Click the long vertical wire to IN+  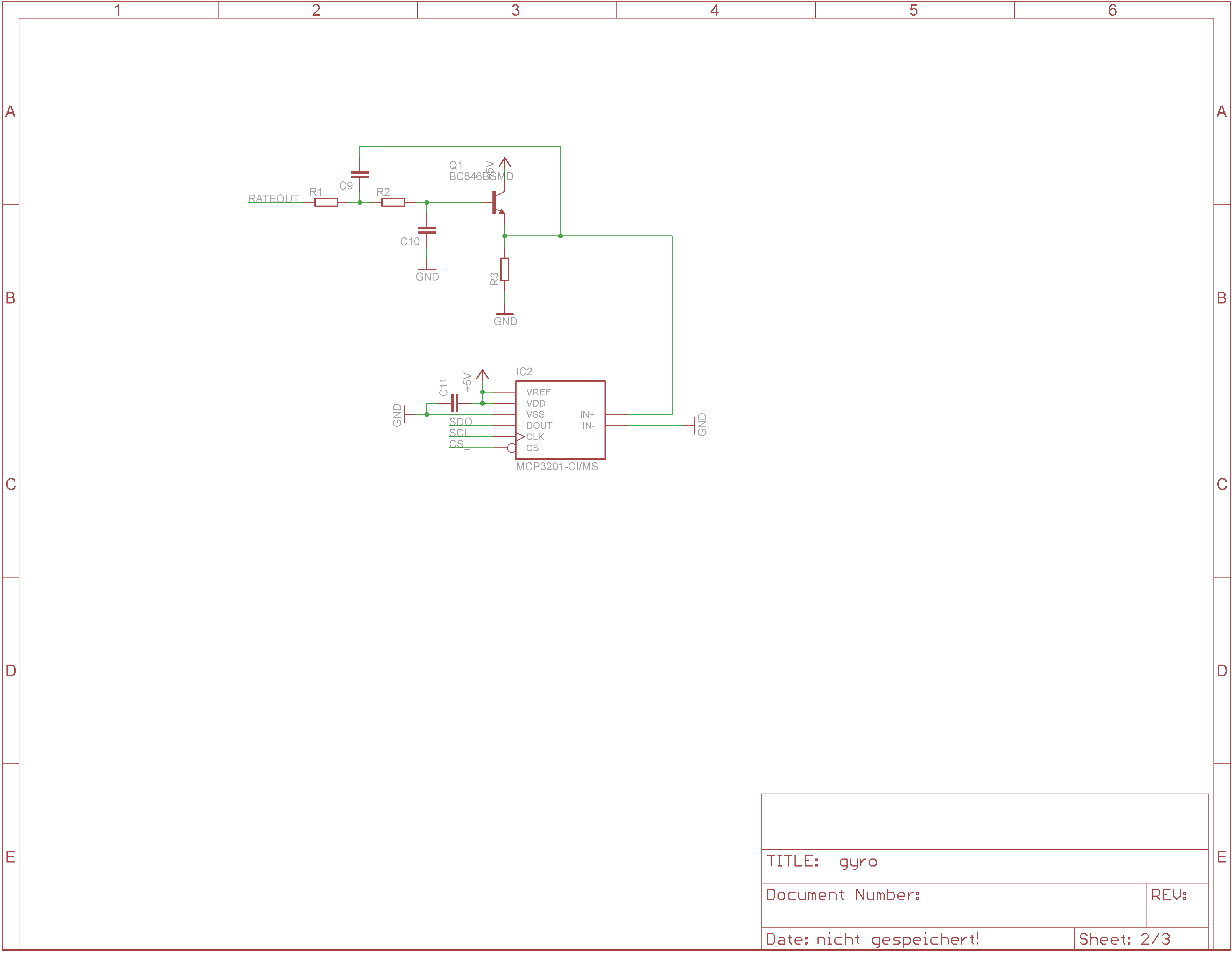[672, 325]
